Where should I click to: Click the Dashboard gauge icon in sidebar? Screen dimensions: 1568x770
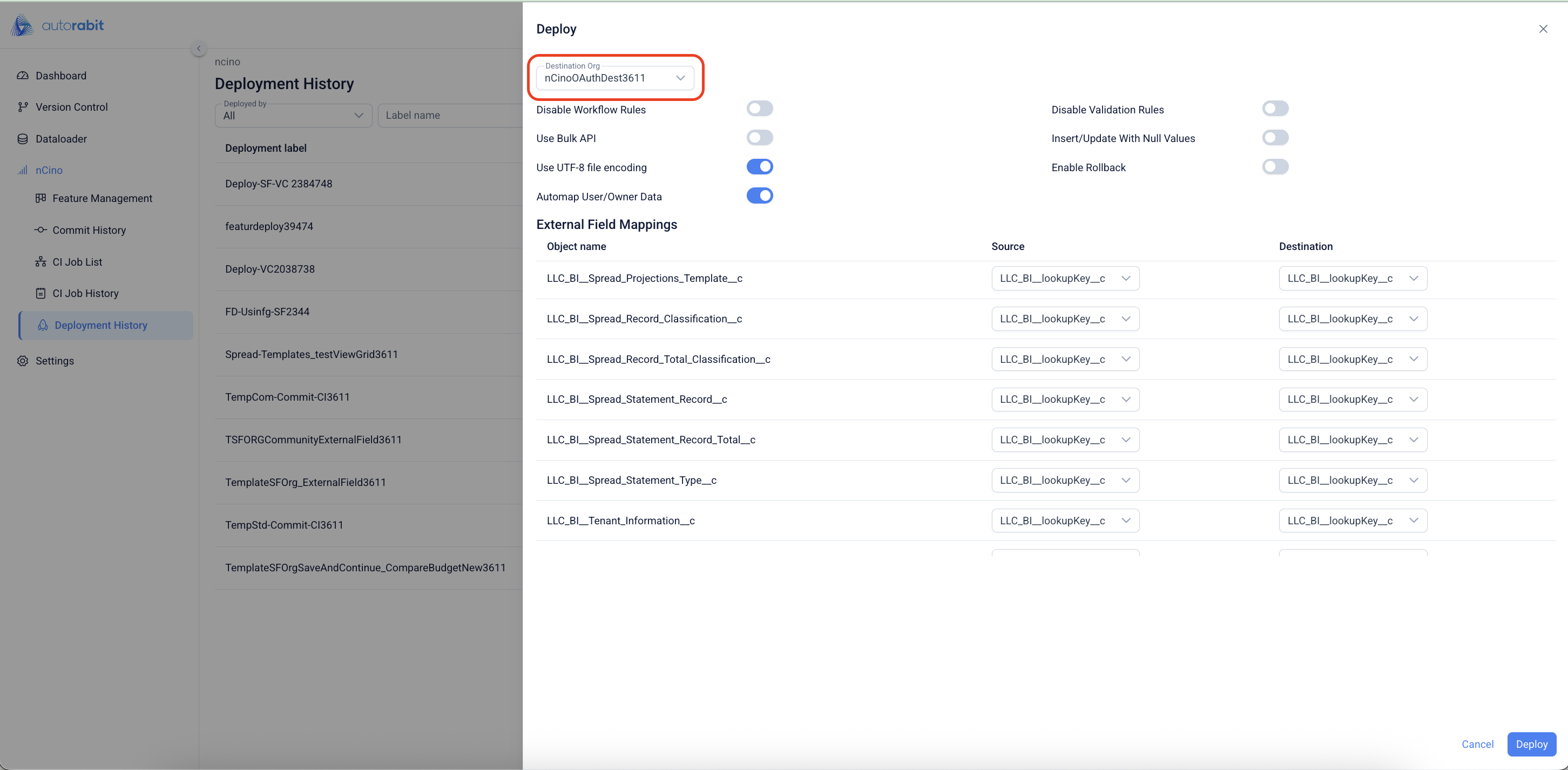(x=23, y=76)
